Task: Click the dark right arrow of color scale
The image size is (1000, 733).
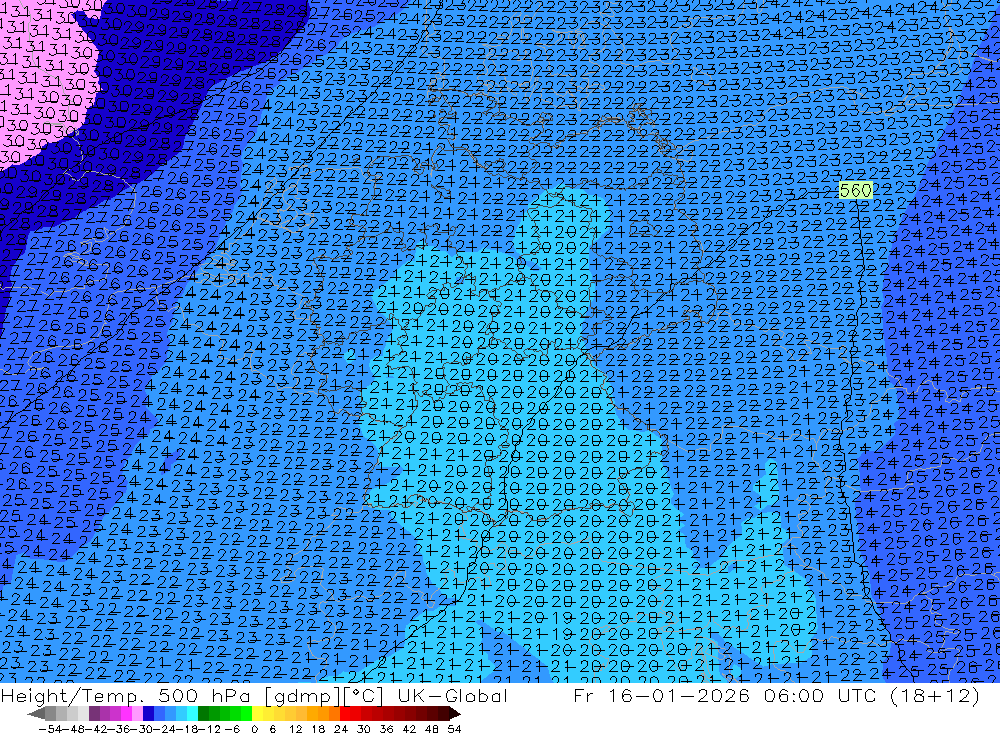Action: (x=455, y=713)
